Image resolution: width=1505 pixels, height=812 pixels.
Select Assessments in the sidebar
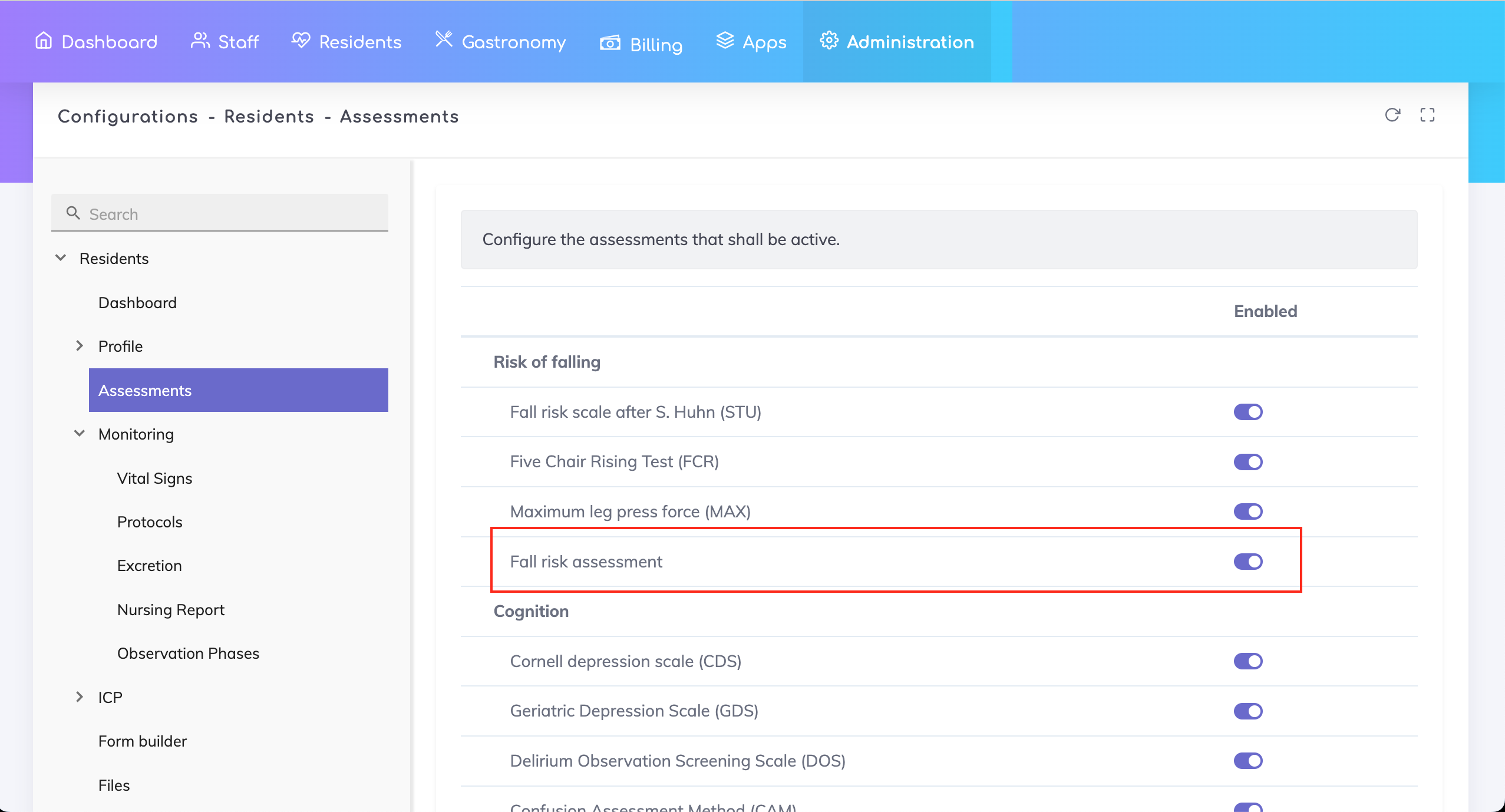click(x=238, y=390)
